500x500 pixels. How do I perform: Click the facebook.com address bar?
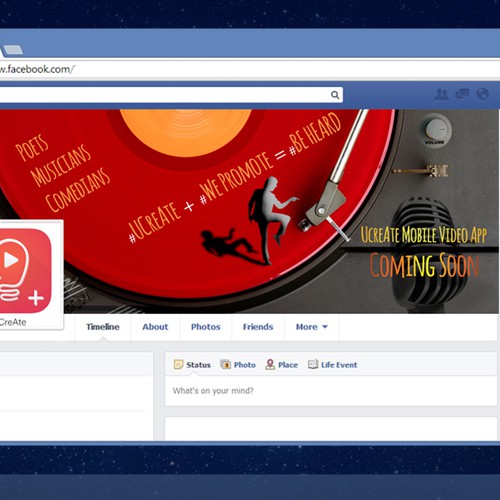click(x=250, y=69)
